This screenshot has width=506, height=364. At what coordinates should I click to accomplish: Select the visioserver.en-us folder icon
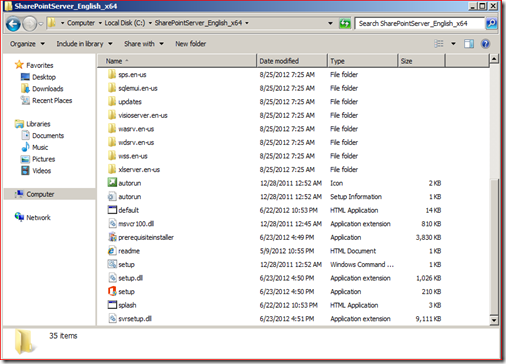click(x=112, y=115)
